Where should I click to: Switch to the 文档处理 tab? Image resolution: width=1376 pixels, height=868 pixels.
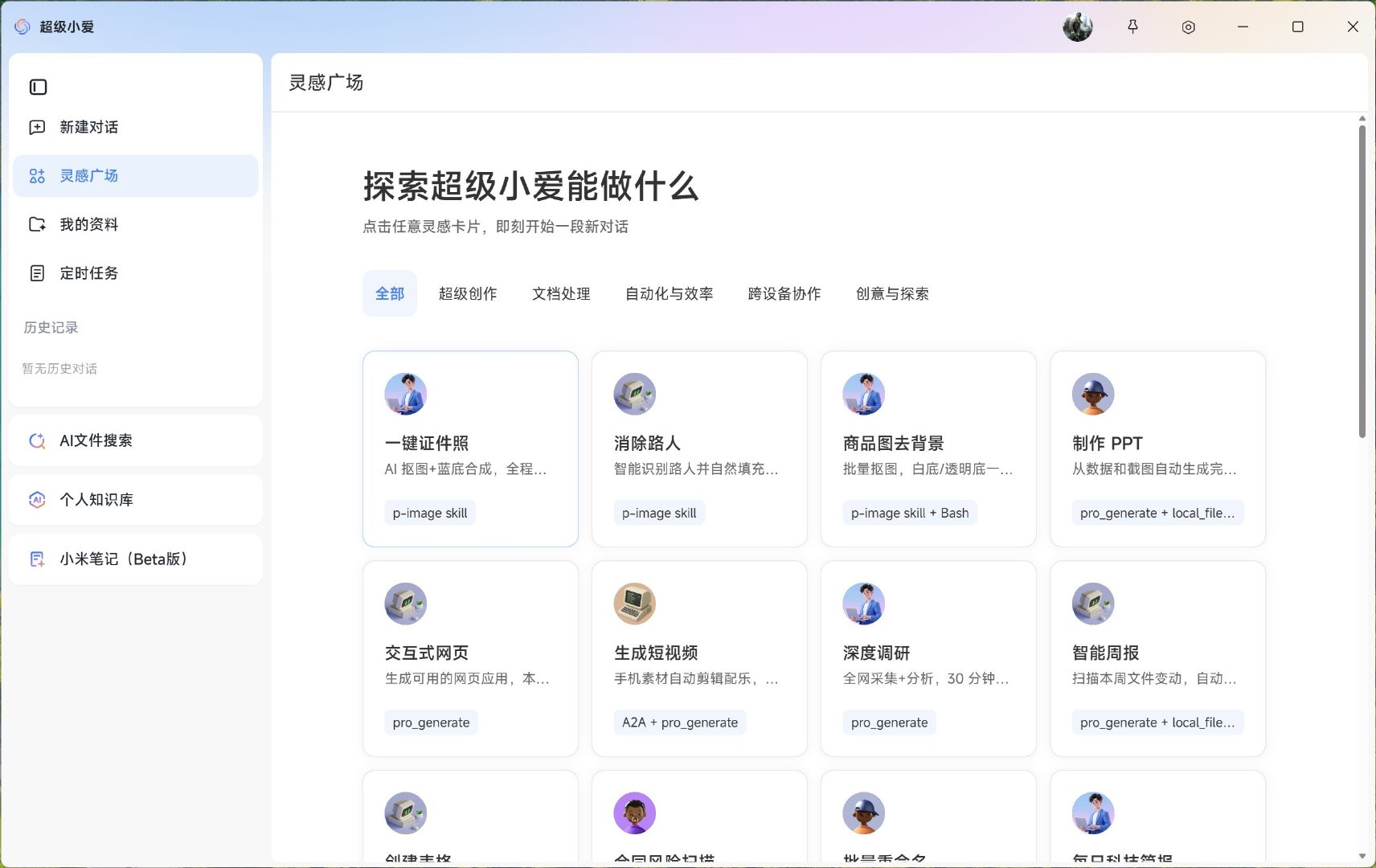click(561, 293)
